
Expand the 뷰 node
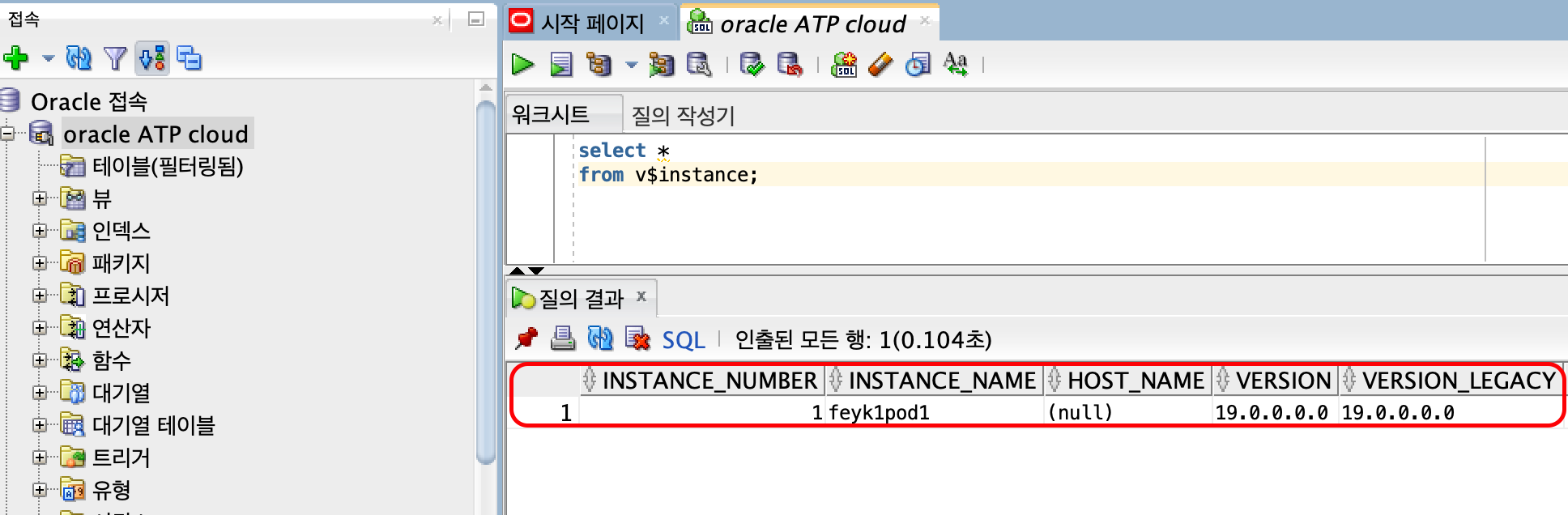39,198
